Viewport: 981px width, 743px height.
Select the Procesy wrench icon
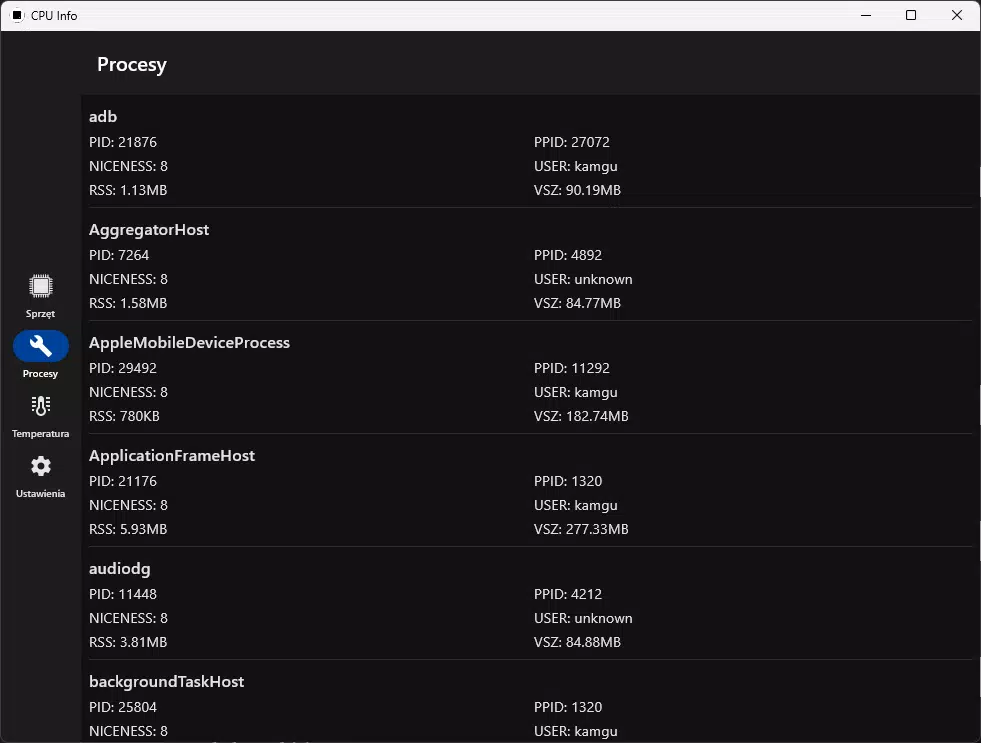(41, 346)
